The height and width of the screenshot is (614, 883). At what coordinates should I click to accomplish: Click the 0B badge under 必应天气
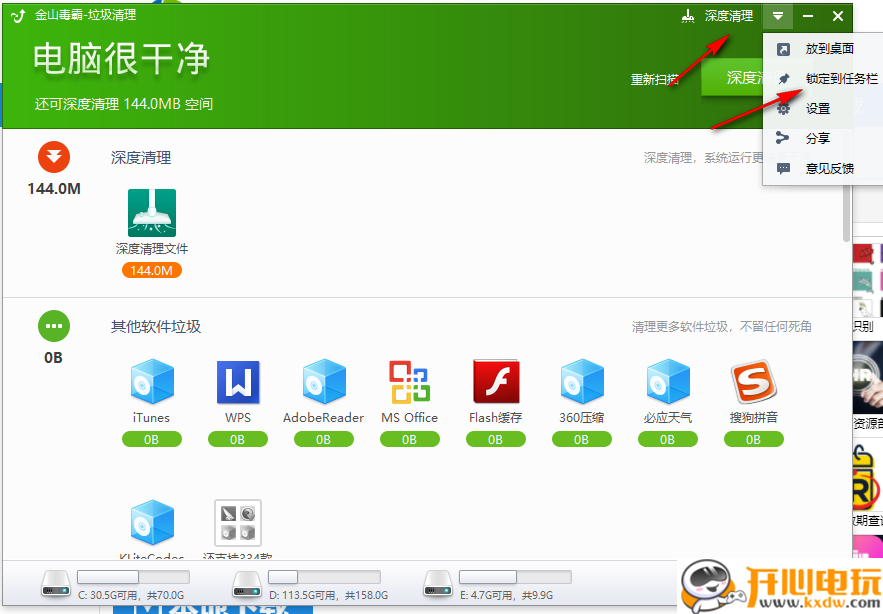[667, 439]
